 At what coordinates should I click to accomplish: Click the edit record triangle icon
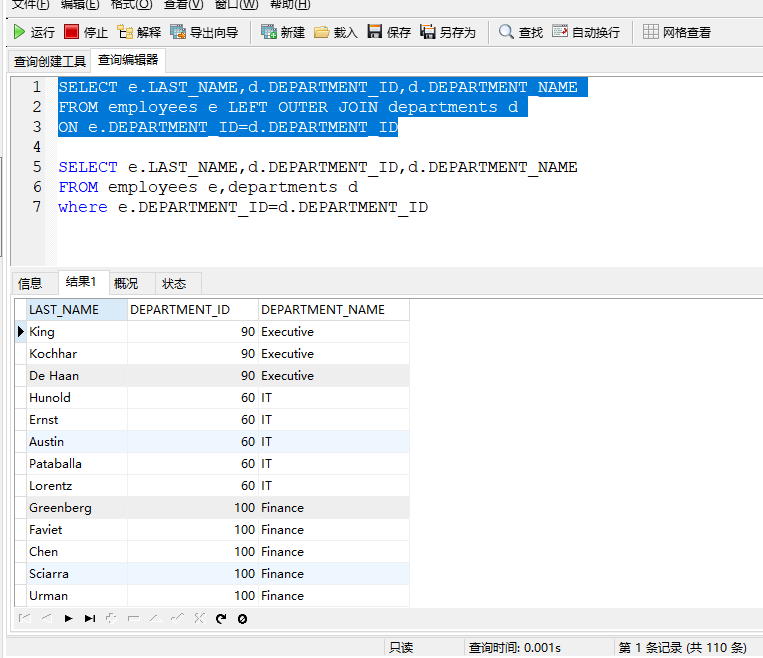click(x=155, y=619)
